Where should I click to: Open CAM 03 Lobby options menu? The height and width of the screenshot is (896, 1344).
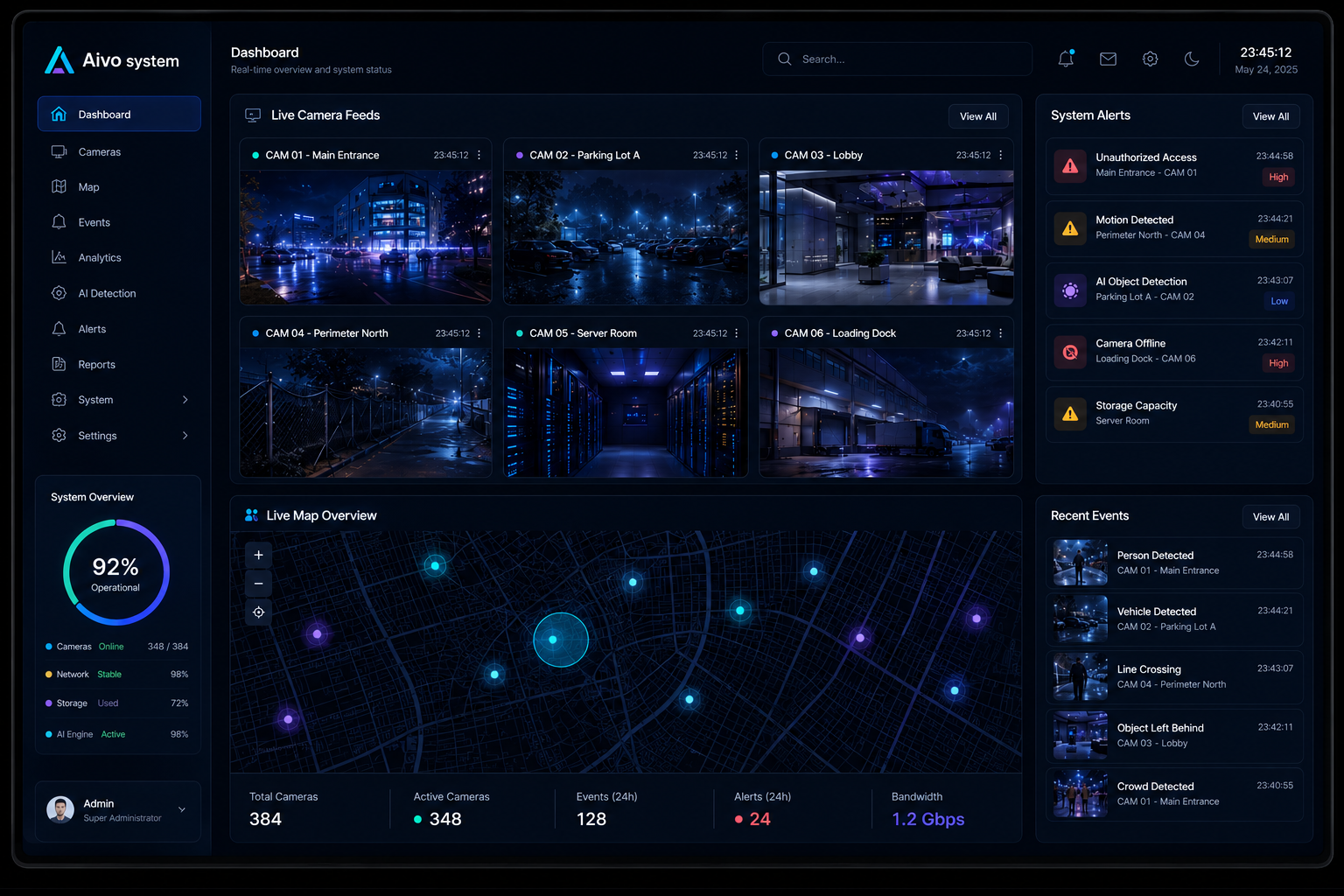[x=1000, y=155]
